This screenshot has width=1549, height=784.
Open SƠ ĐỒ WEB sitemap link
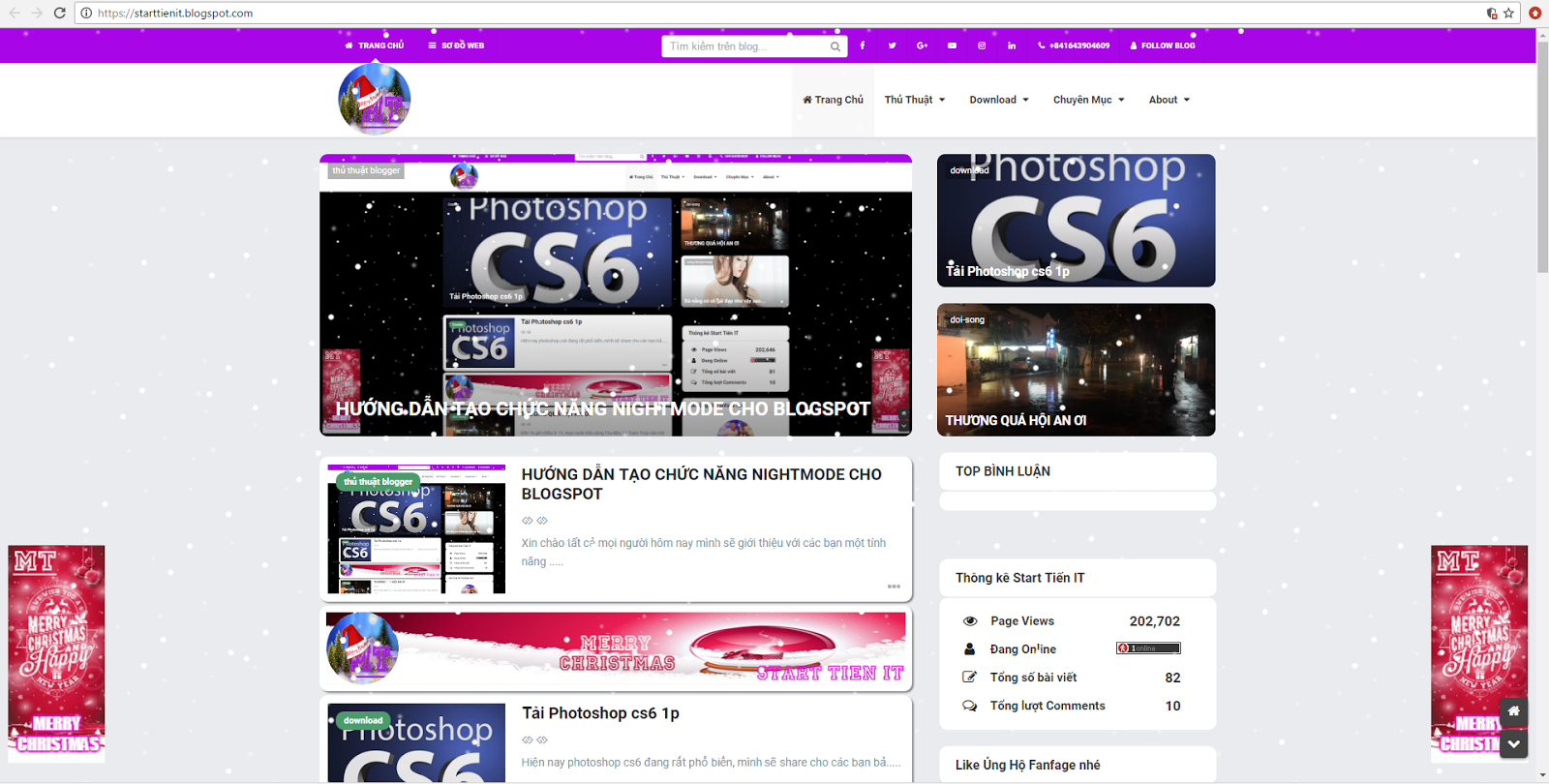tap(456, 45)
